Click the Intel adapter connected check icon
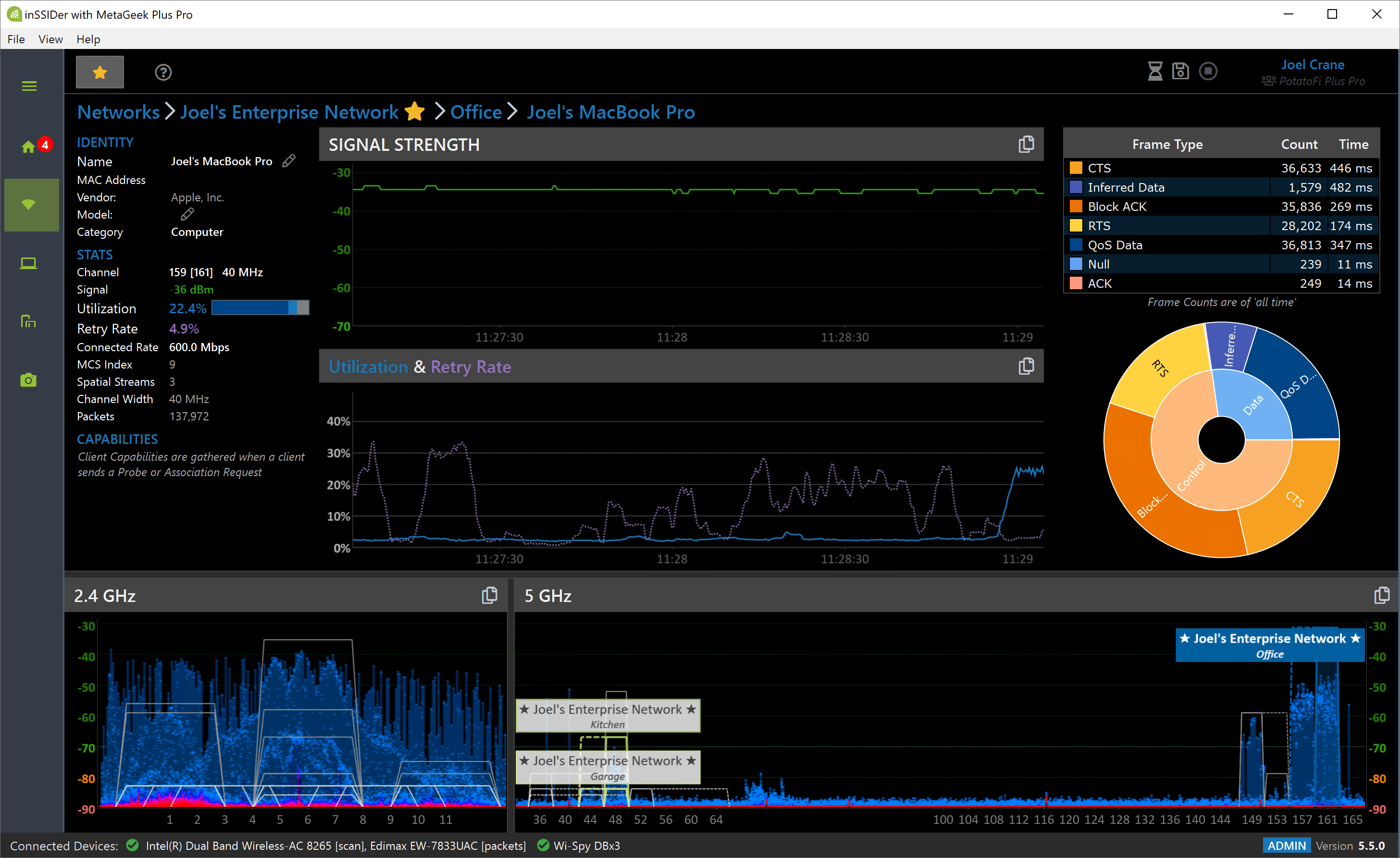The image size is (1400, 858). click(132, 846)
